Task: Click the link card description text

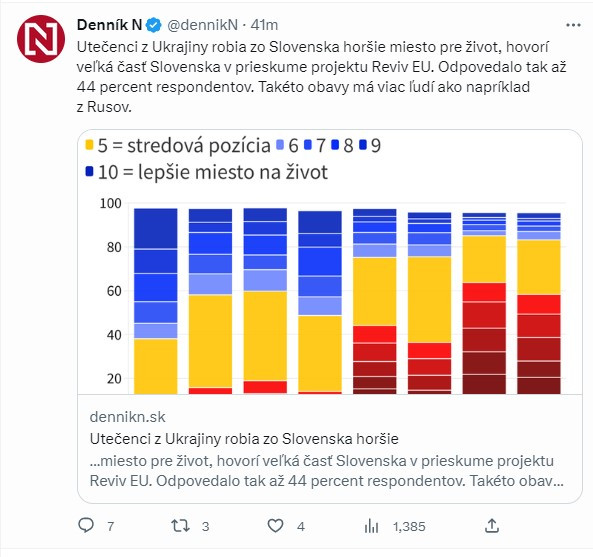Action: coord(327,471)
